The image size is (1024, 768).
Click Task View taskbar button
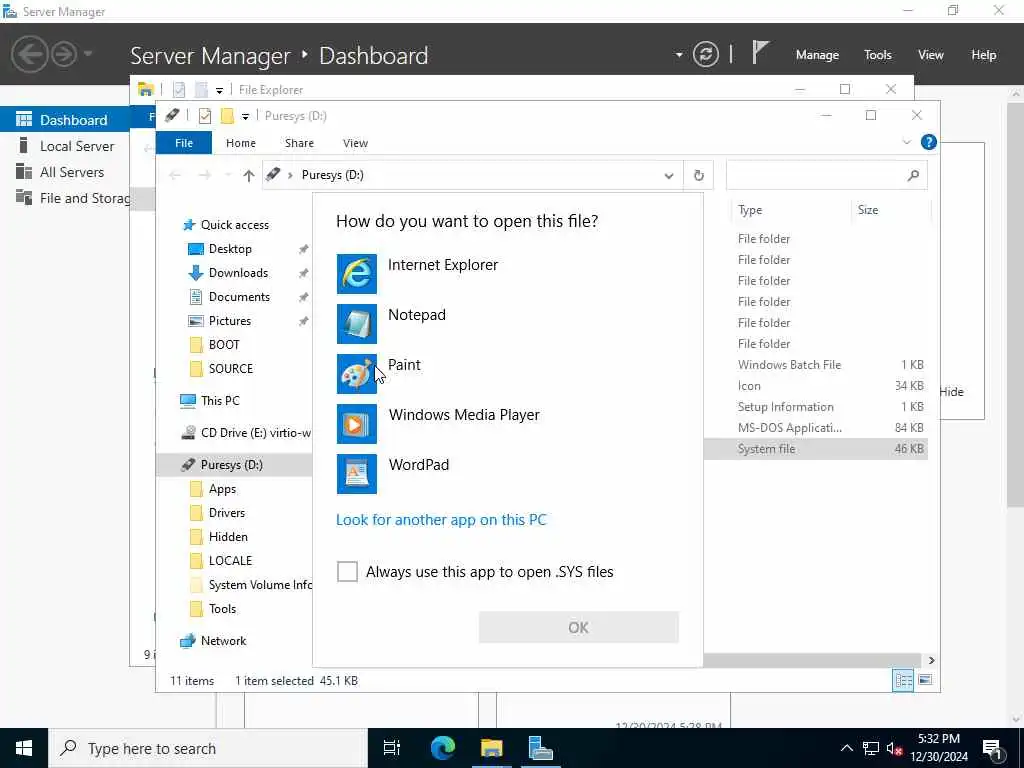[392, 748]
